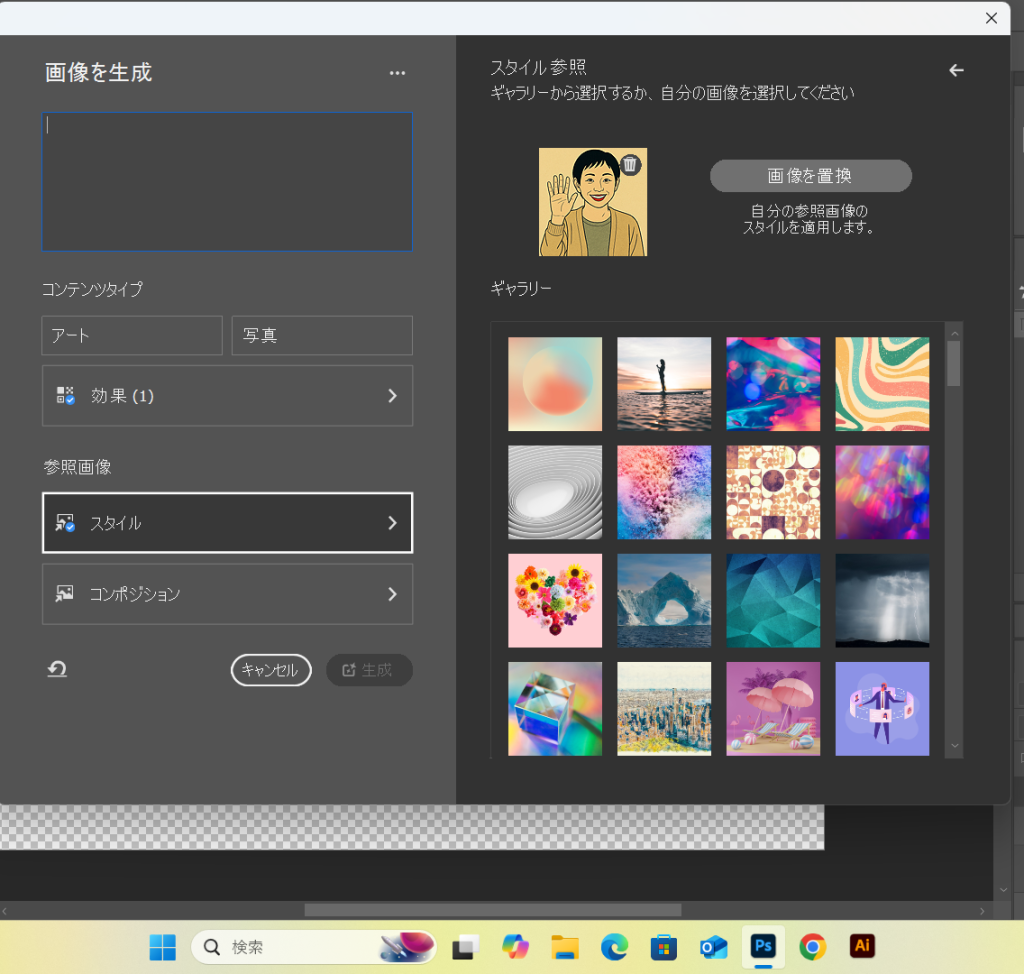Open File Explorer from the taskbar

565,946
